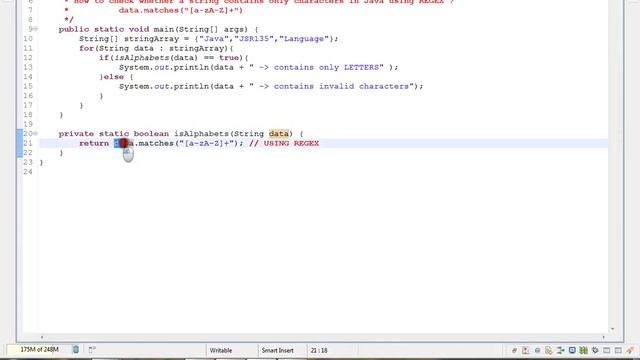Click the "Language" string literal

(304, 39)
